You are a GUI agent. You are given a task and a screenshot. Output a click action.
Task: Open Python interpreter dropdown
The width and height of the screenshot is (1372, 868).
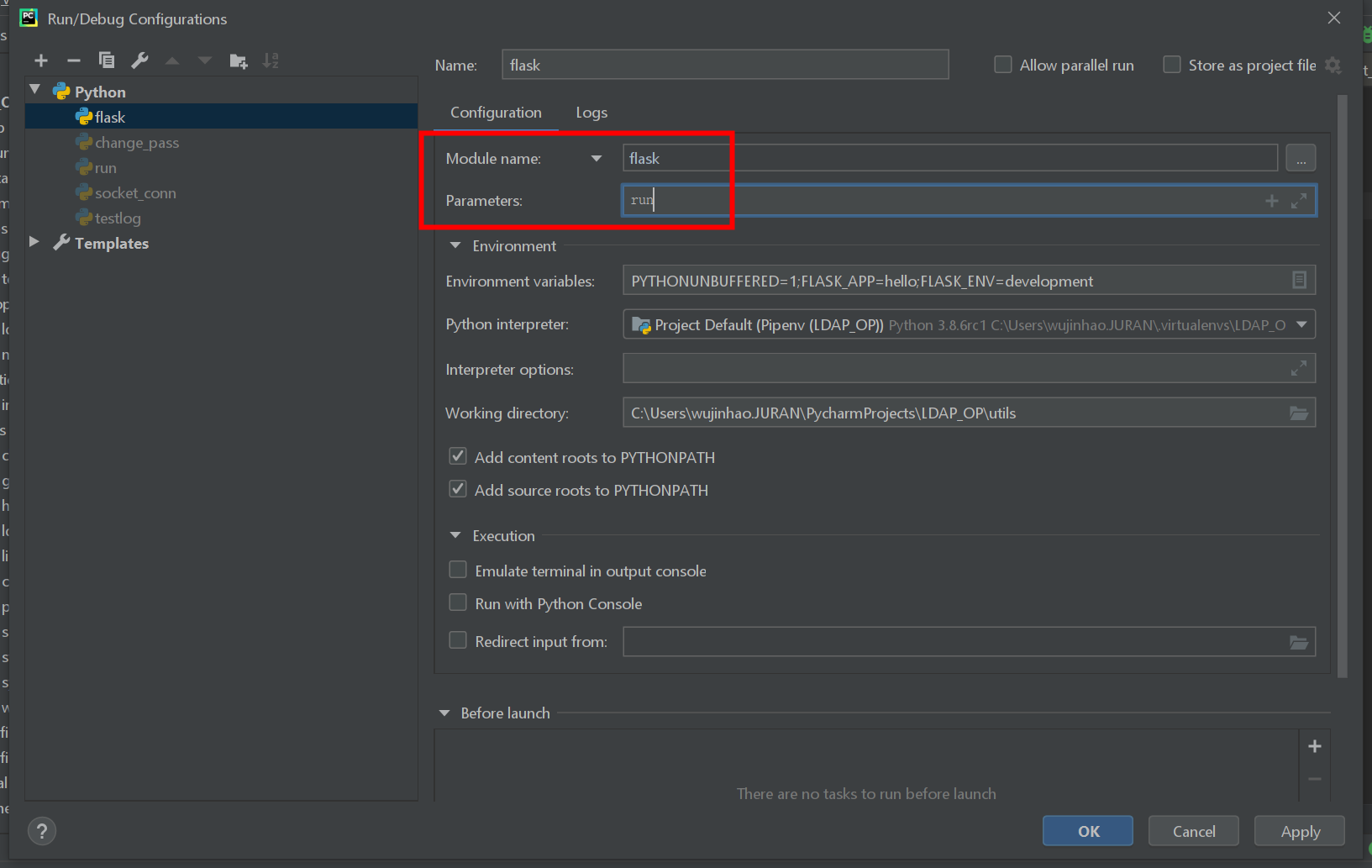coord(1301,324)
